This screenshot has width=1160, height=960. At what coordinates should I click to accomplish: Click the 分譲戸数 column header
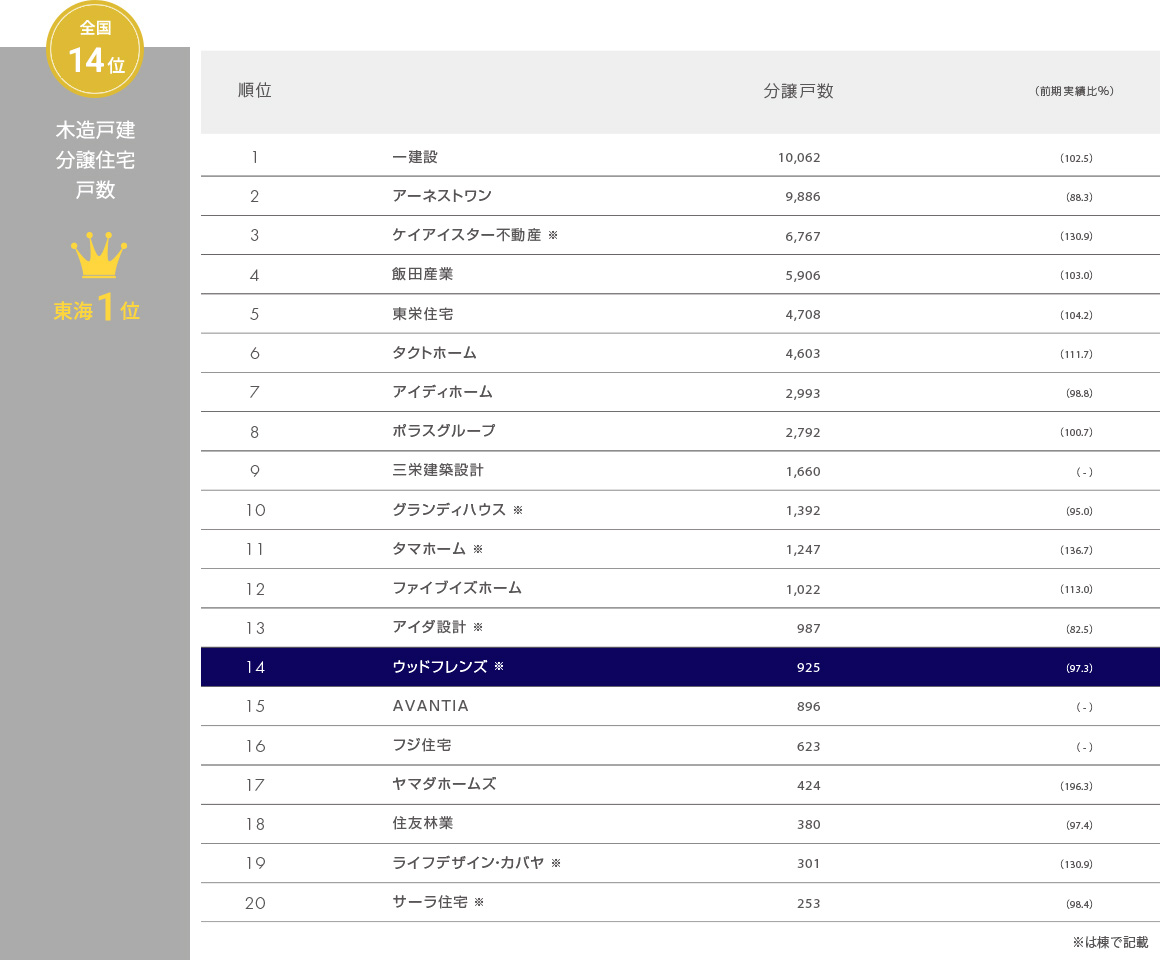(x=798, y=91)
